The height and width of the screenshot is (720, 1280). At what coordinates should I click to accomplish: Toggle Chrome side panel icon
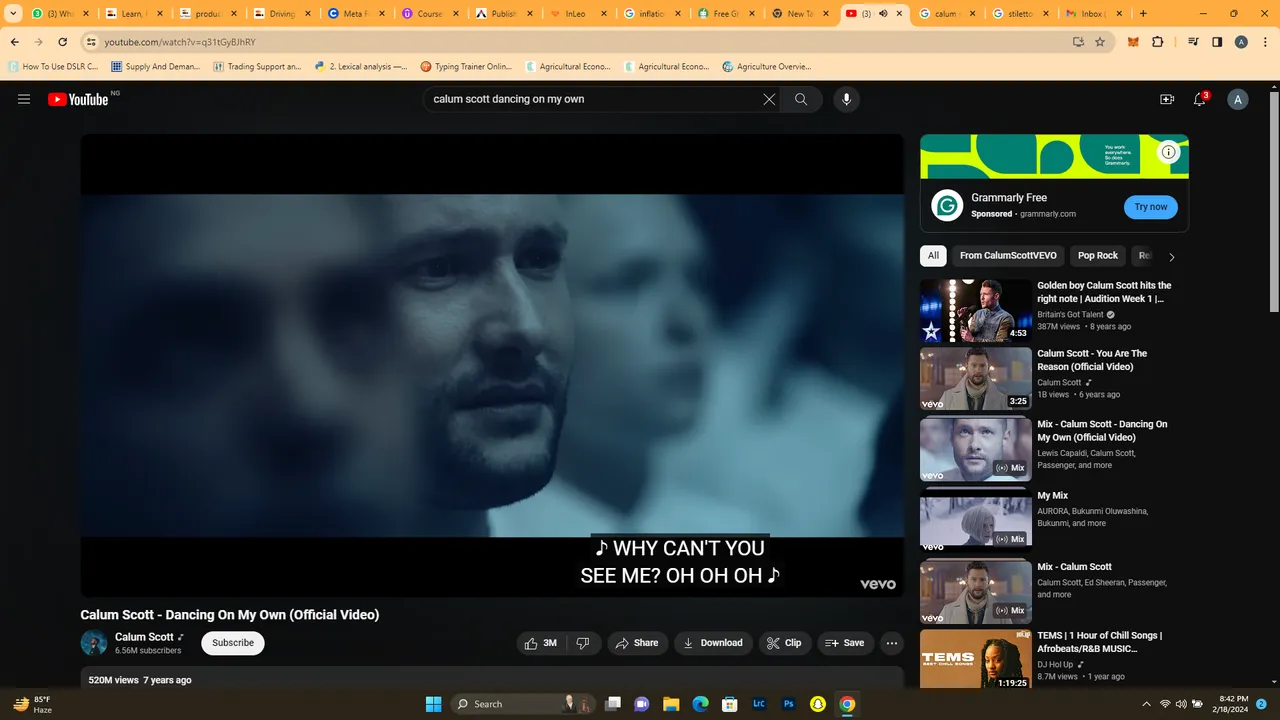[x=1217, y=42]
